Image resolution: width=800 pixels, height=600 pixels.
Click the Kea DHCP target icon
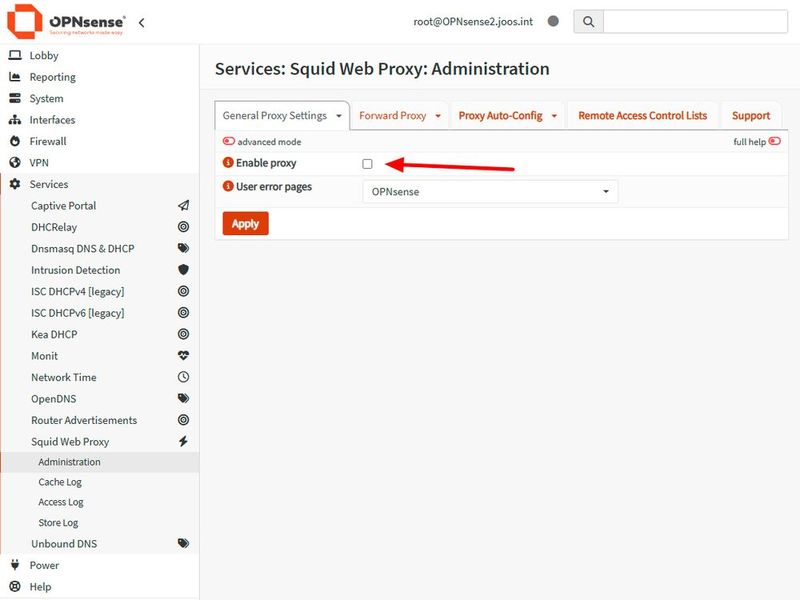[183, 334]
